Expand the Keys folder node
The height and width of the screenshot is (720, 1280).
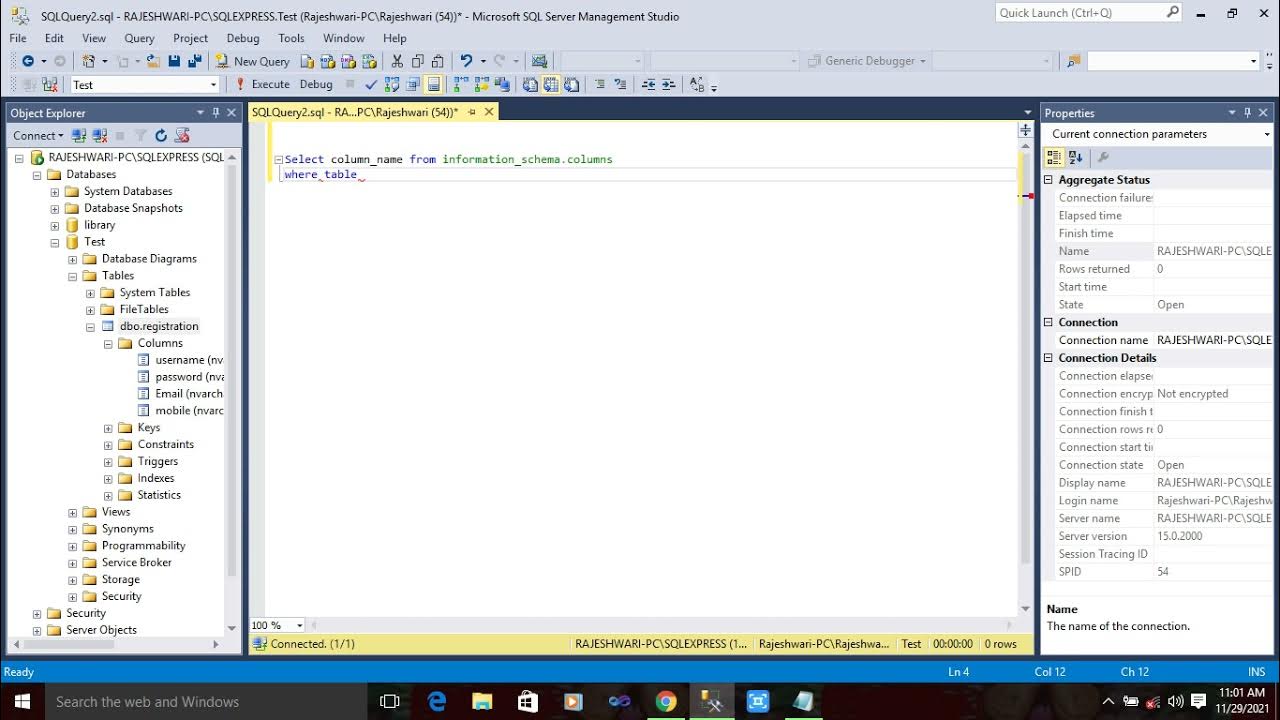(108, 427)
